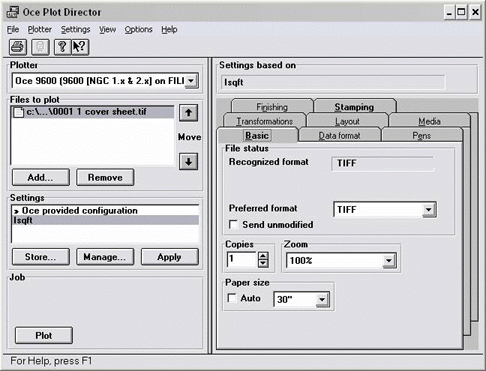This screenshot has height=371, width=486.
Task: Open the File menu
Action: pos(13,30)
